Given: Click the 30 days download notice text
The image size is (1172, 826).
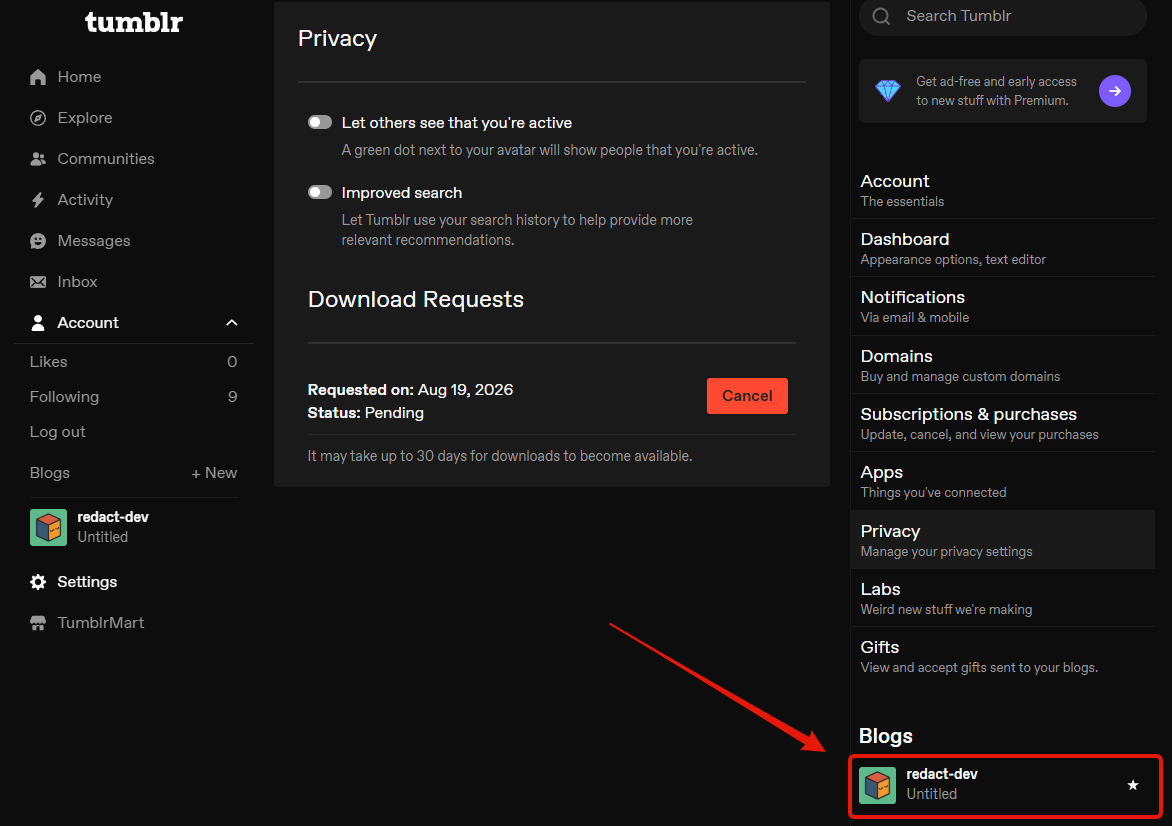Looking at the screenshot, I should (500, 456).
